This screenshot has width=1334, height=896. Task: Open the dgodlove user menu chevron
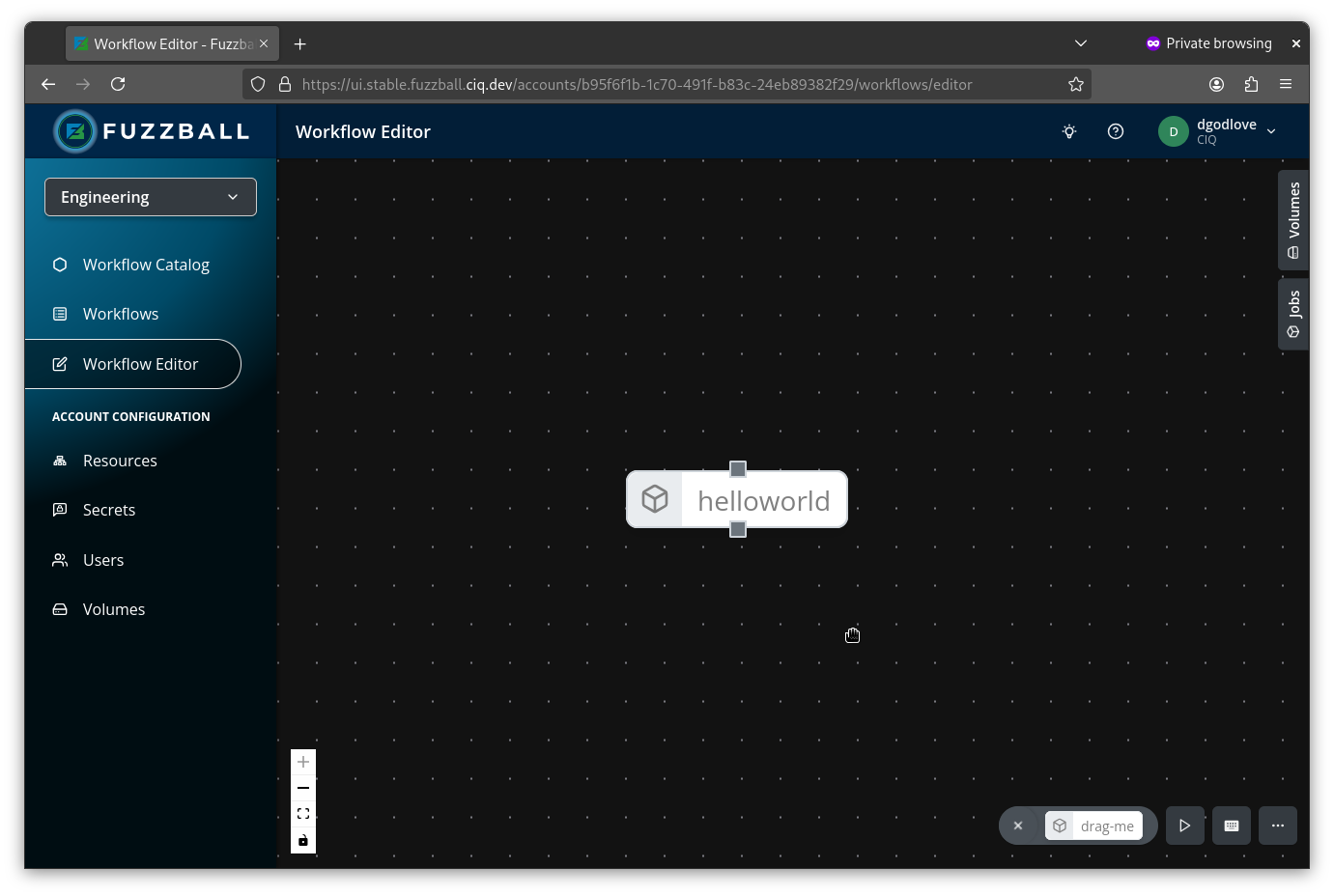[1272, 131]
